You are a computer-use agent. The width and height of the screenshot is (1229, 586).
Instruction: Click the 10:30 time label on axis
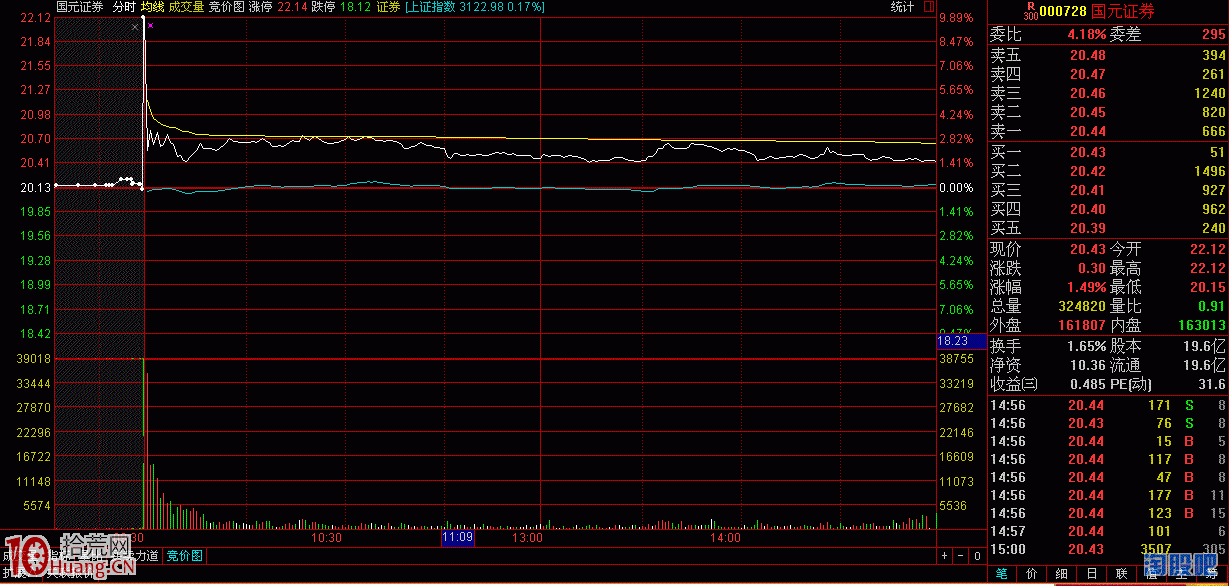pyautogui.click(x=327, y=538)
